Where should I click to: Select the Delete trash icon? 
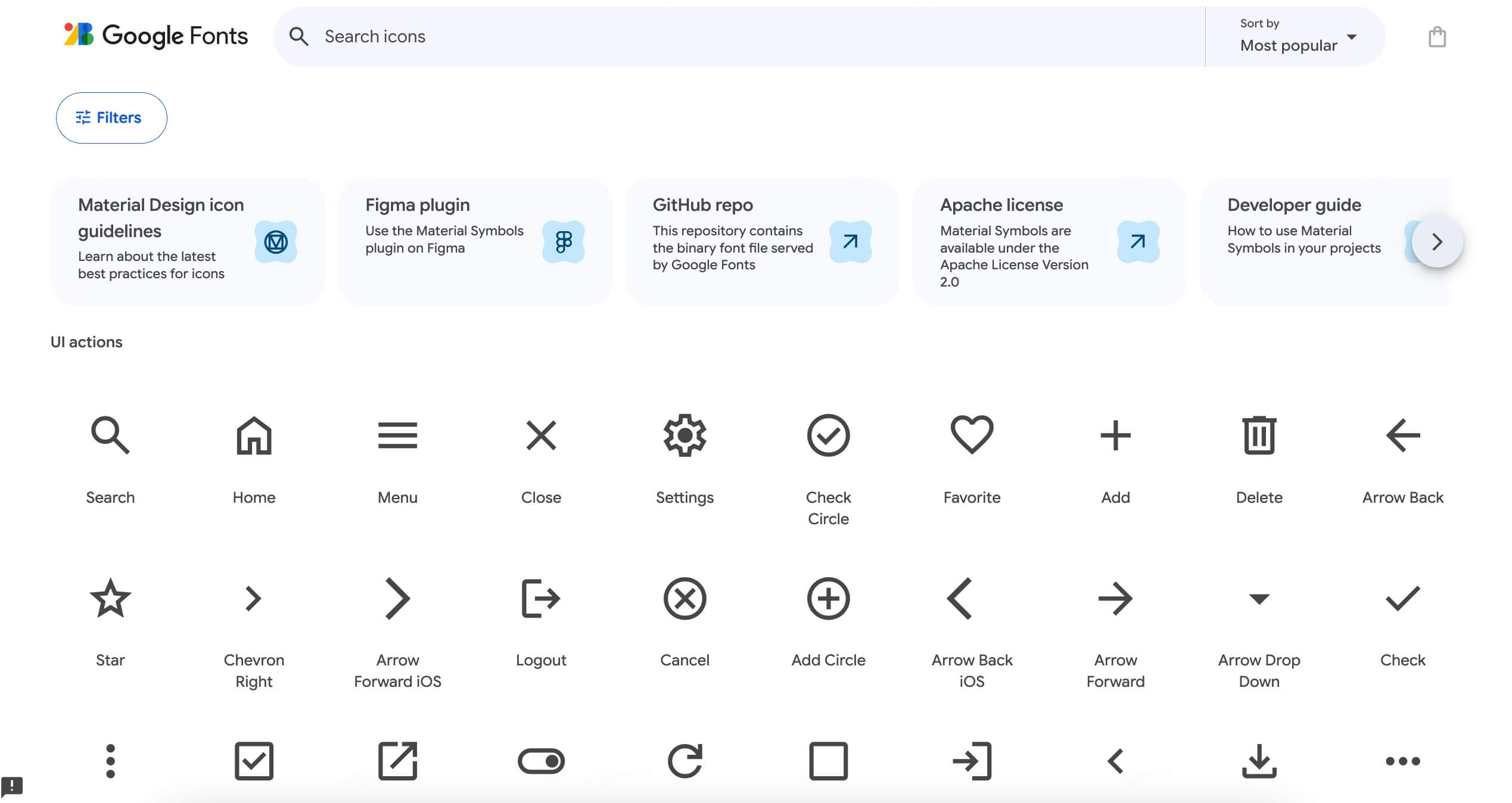coord(1259,435)
